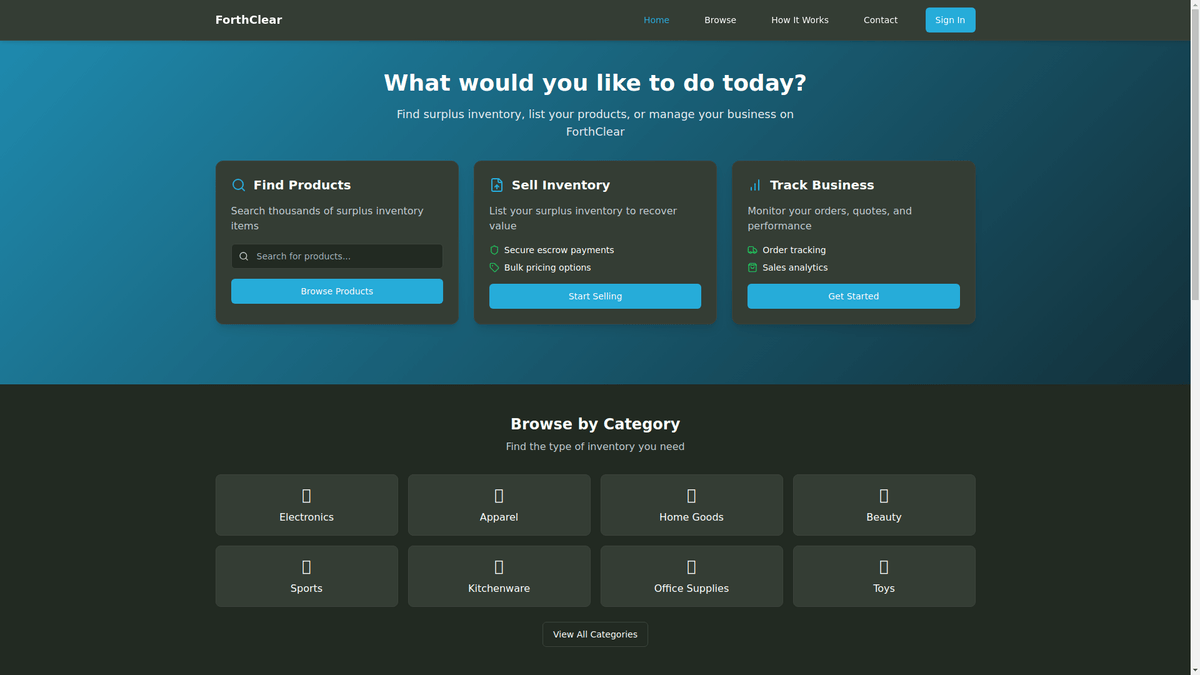The width and height of the screenshot is (1200, 675).
Task: Click the file upload icon beside Sell Inventory
Action: click(497, 185)
